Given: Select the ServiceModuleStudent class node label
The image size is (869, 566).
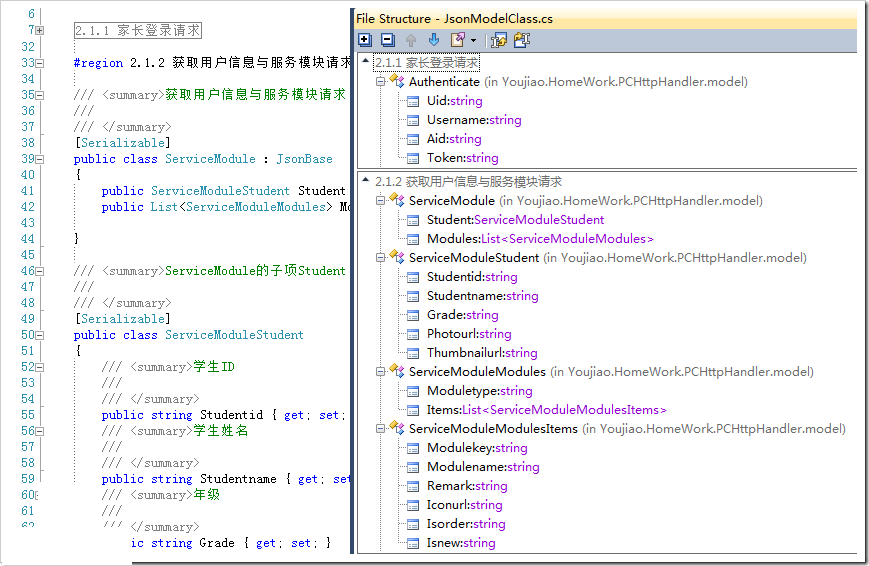Looking at the screenshot, I should click(x=474, y=257).
